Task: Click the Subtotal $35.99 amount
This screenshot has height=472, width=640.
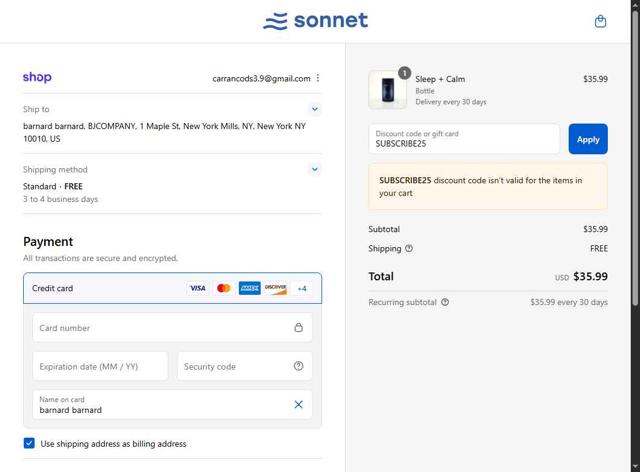Action: tap(595, 229)
